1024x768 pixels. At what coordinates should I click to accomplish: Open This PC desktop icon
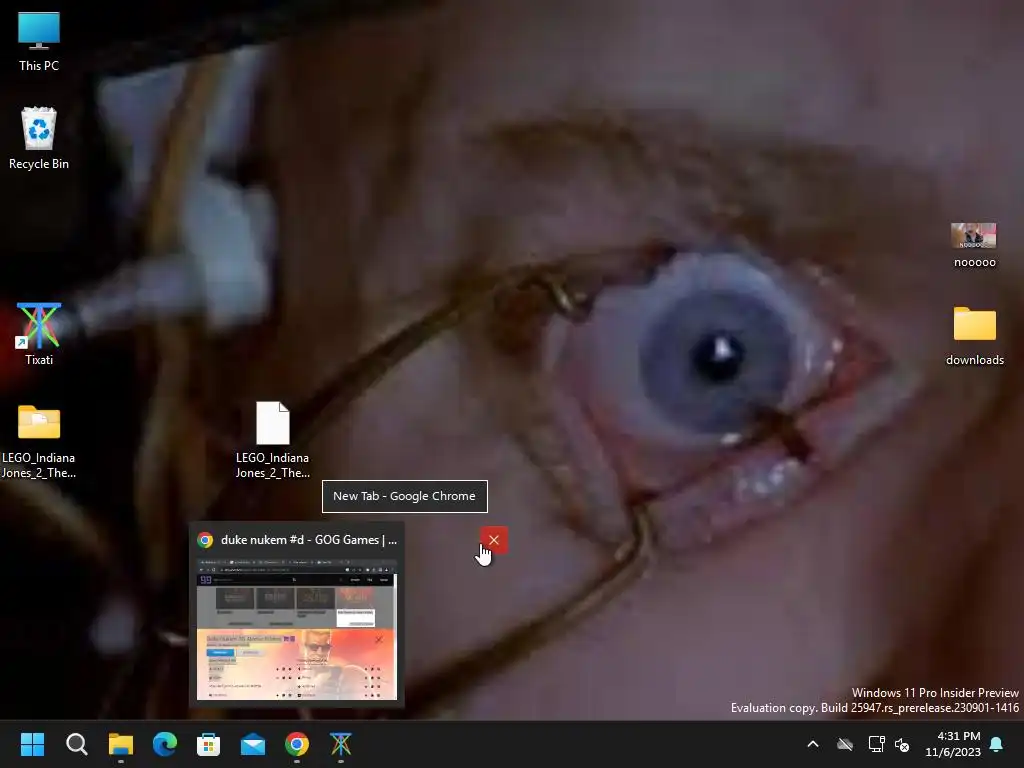39,41
